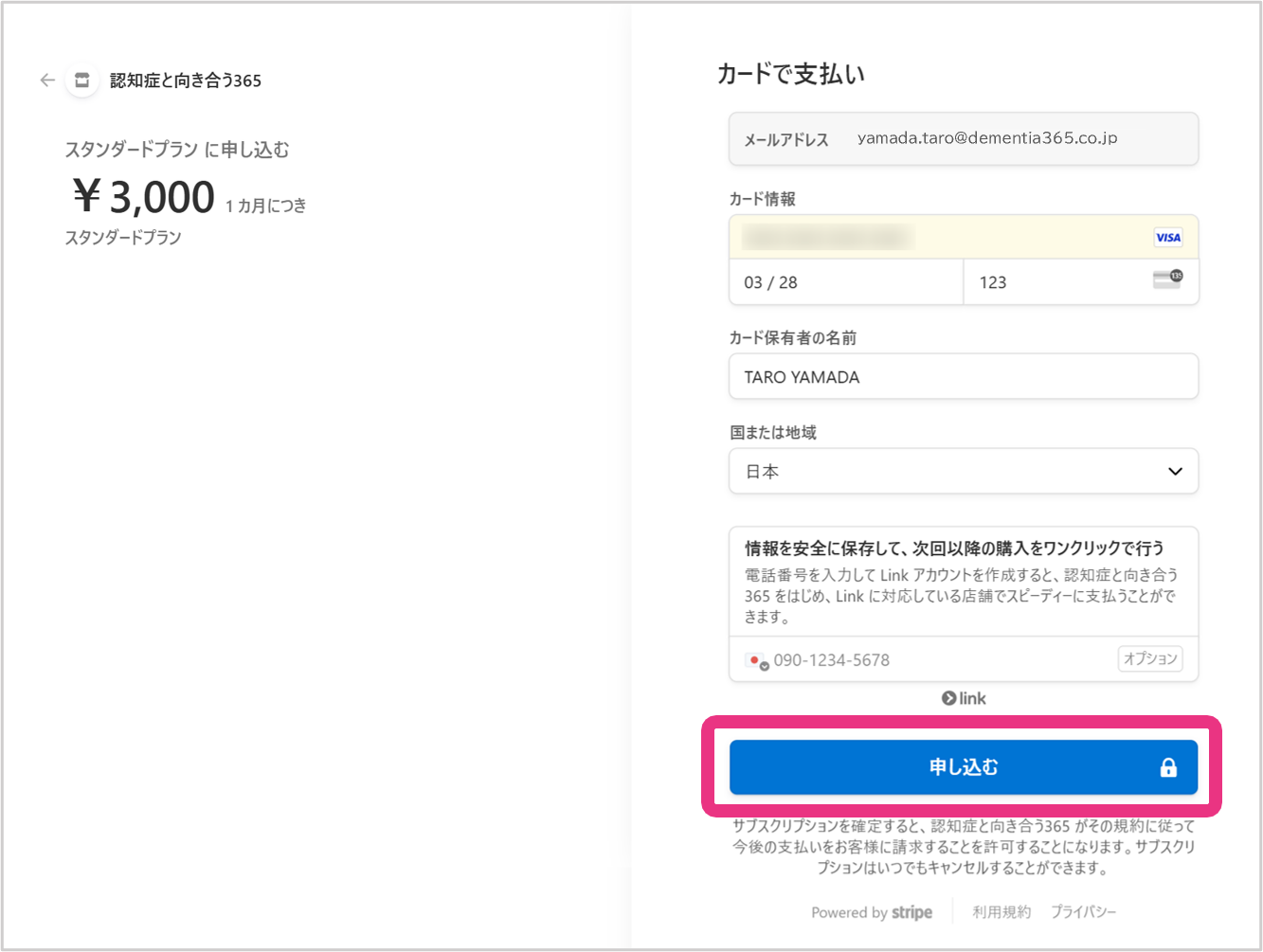The image size is (1263, 952).
Task: Click the メールアドレス email field
Action: point(985,139)
